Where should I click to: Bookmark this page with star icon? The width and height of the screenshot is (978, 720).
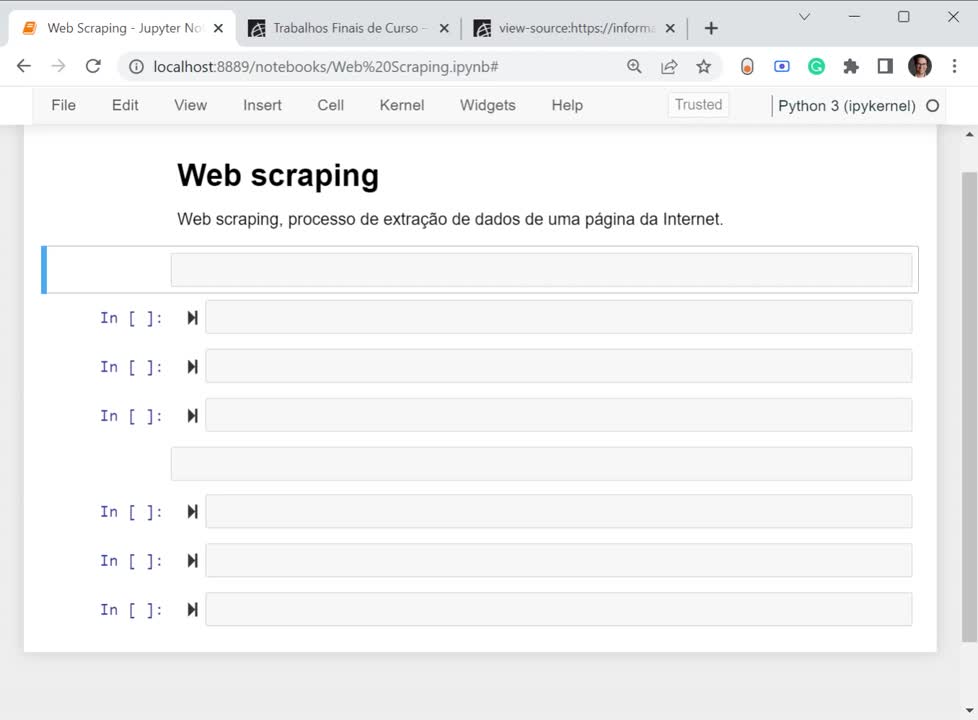704,66
